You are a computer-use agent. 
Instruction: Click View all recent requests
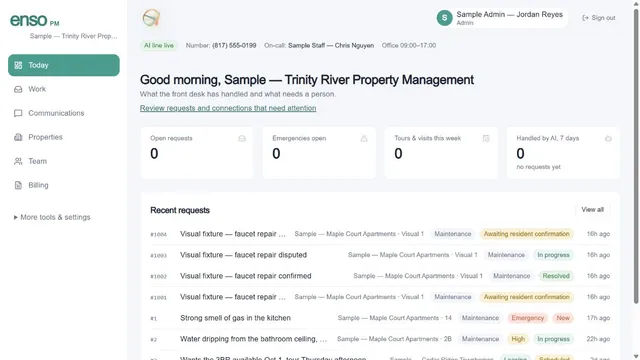click(x=592, y=210)
